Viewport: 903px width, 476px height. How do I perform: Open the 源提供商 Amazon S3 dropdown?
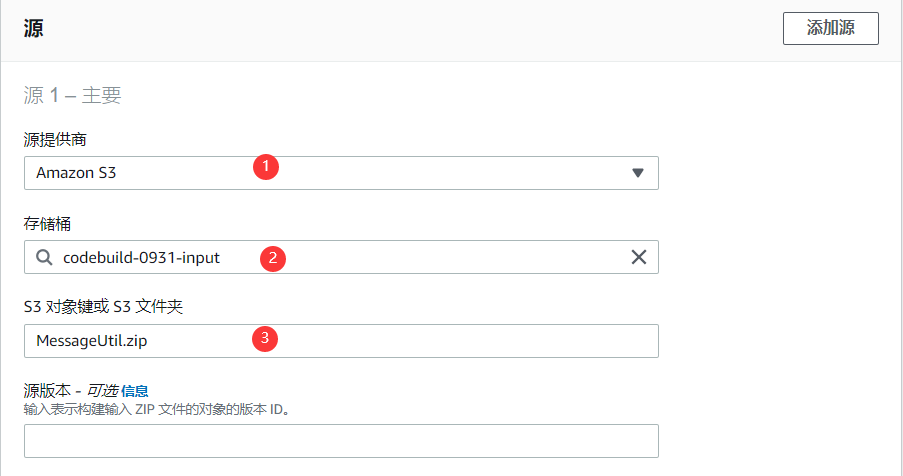click(341, 173)
